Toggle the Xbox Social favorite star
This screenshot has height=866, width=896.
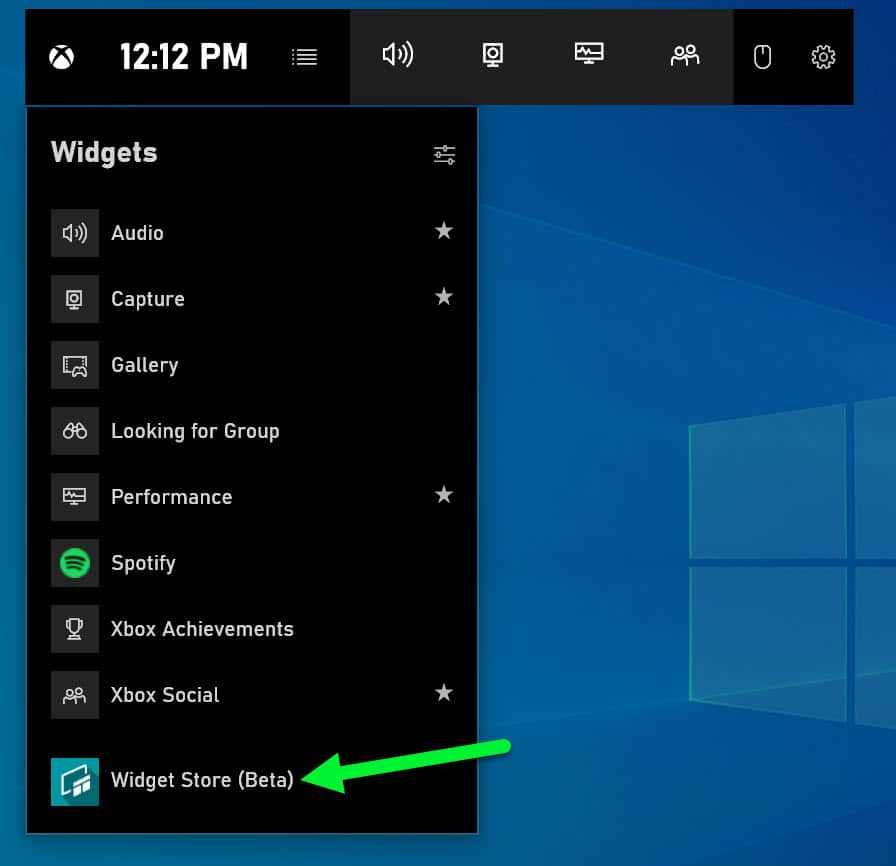(444, 693)
